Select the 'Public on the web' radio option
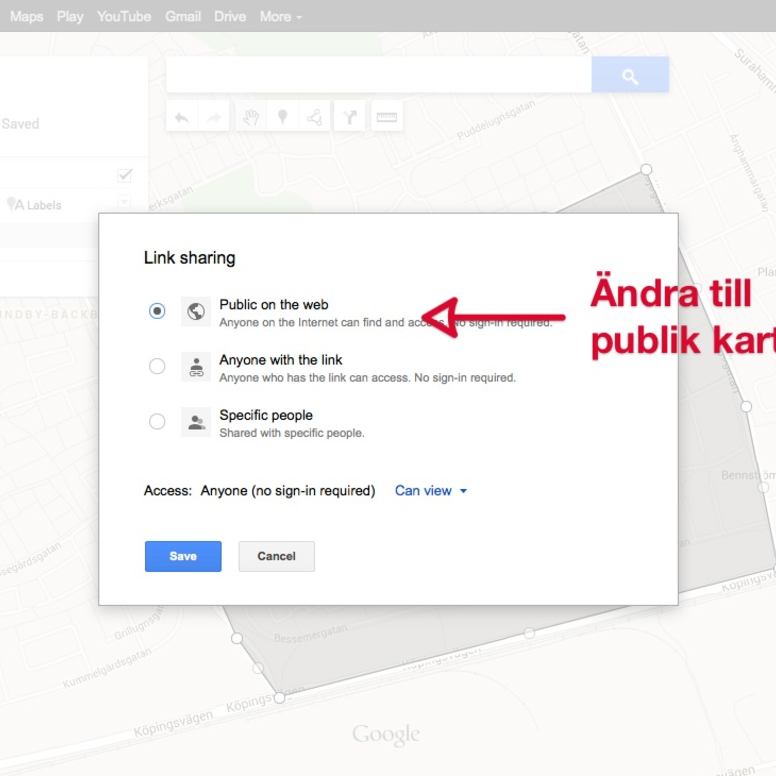Viewport: 776px width, 776px height. pos(157,311)
